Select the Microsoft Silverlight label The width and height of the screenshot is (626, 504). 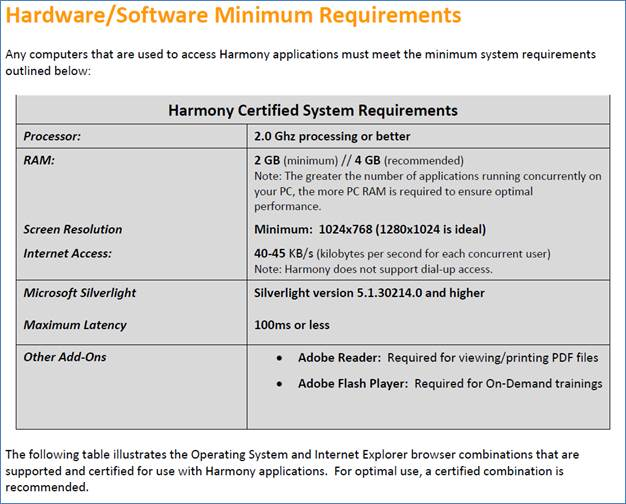point(80,293)
